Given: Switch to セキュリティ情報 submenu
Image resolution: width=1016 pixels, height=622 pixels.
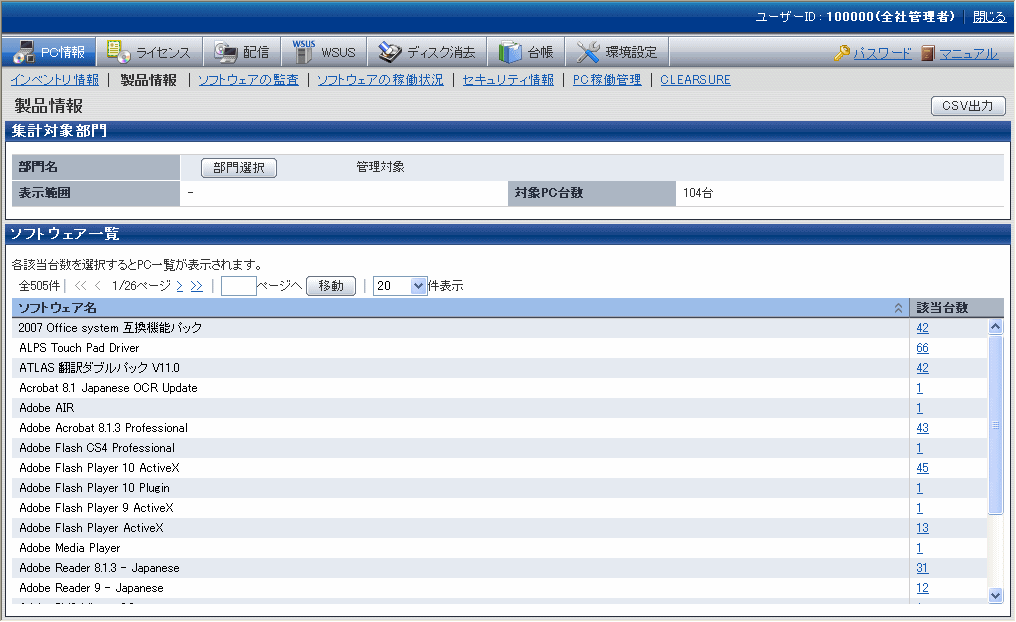Looking at the screenshot, I should pyautogui.click(x=508, y=80).
